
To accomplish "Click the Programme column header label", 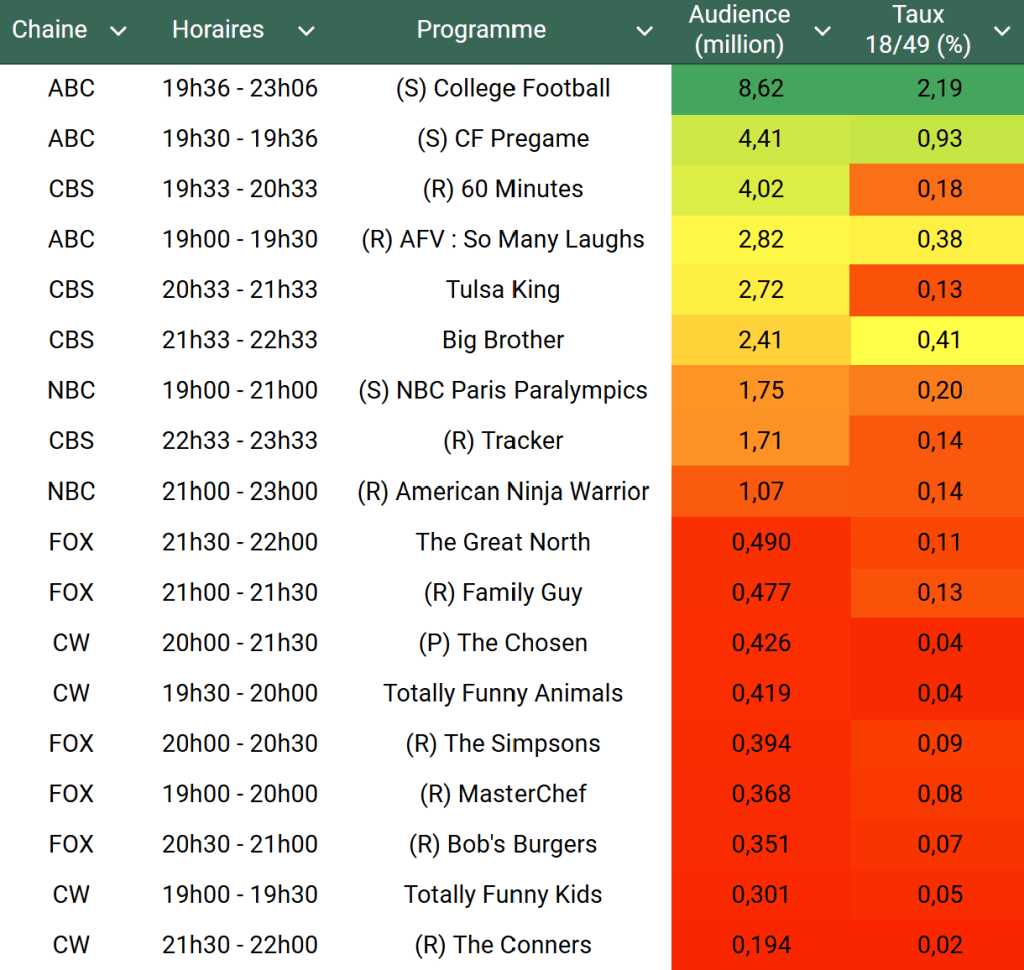I will tap(481, 30).
